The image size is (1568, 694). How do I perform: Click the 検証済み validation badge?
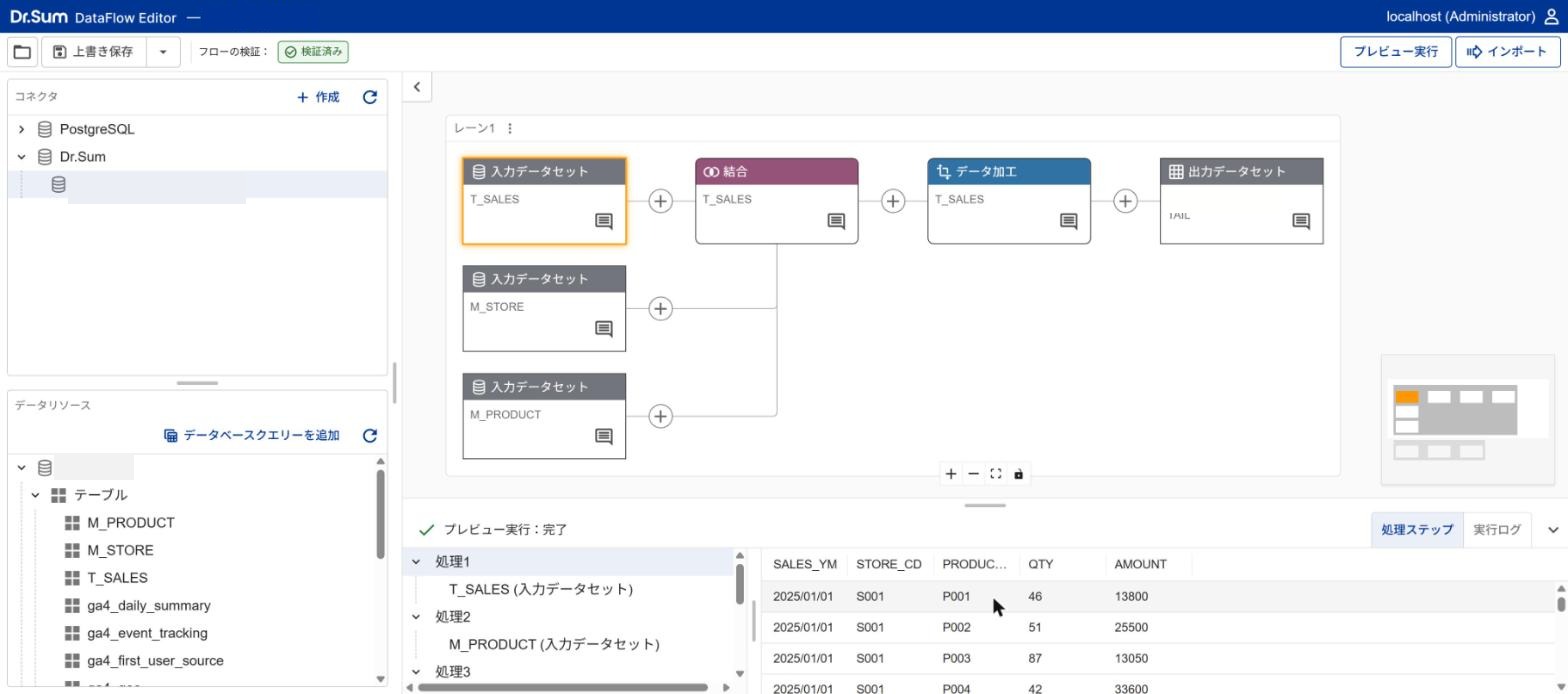coord(313,52)
